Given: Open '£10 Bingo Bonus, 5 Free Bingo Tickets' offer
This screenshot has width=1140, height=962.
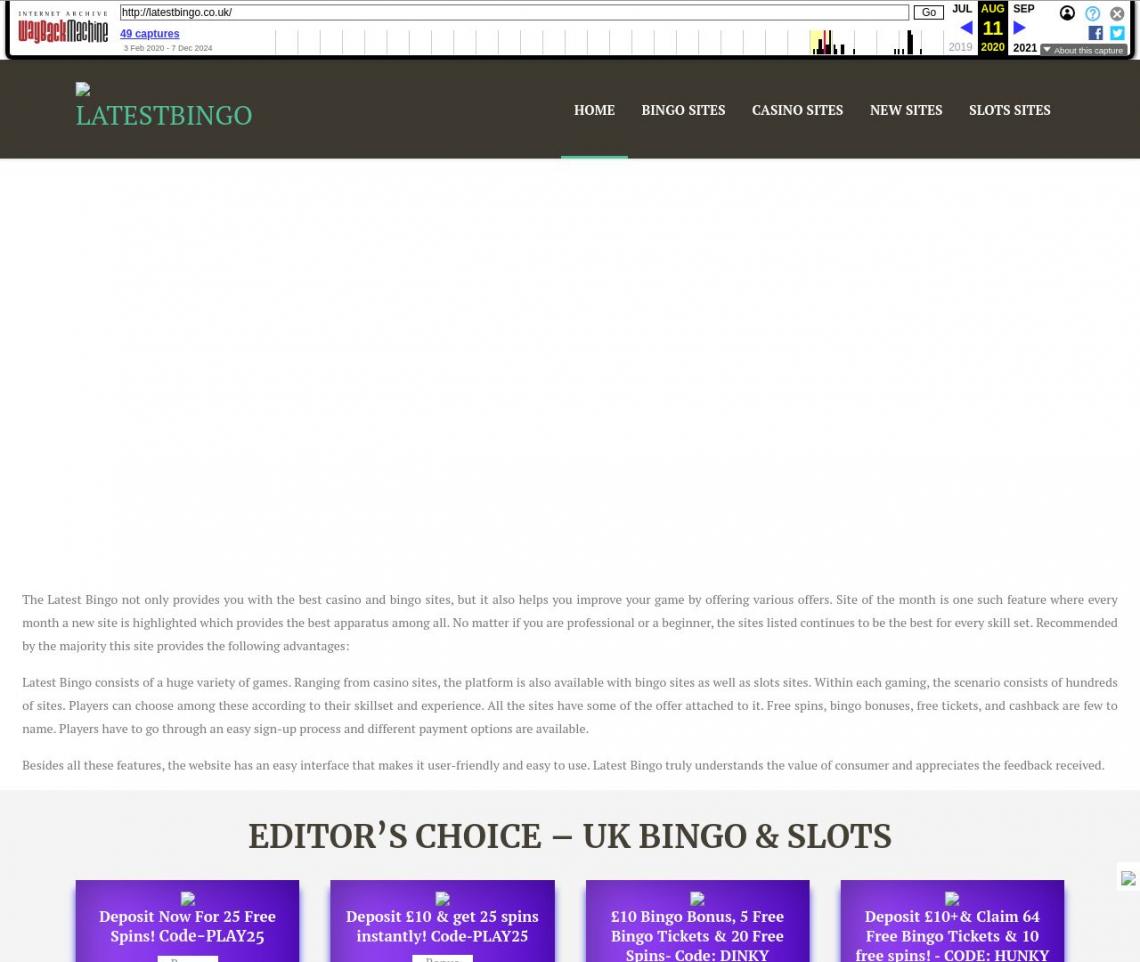Looking at the screenshot, I should tap(697, 936).
